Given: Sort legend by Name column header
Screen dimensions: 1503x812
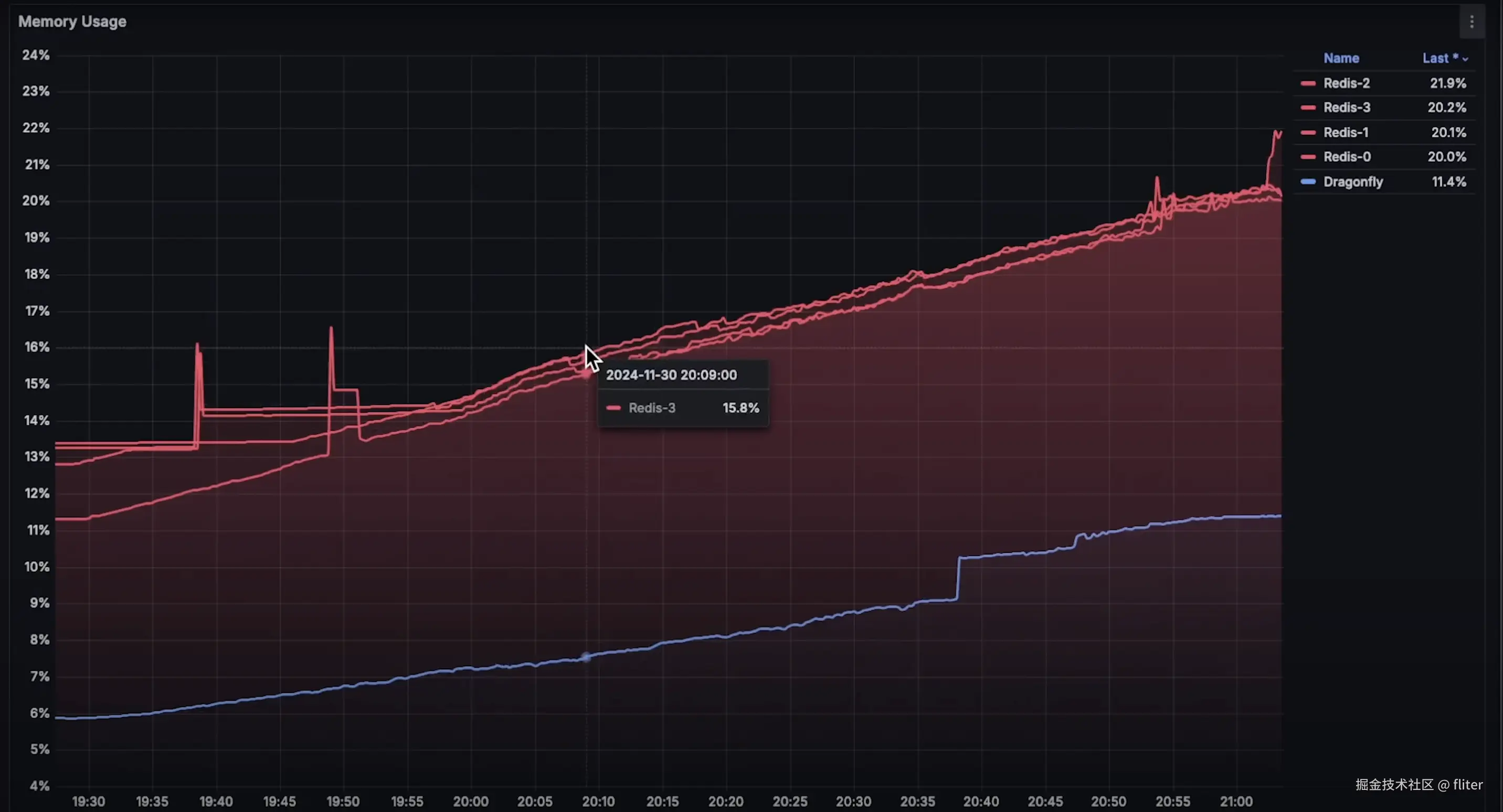Looking at the screenshot, I should point(1341,58).
